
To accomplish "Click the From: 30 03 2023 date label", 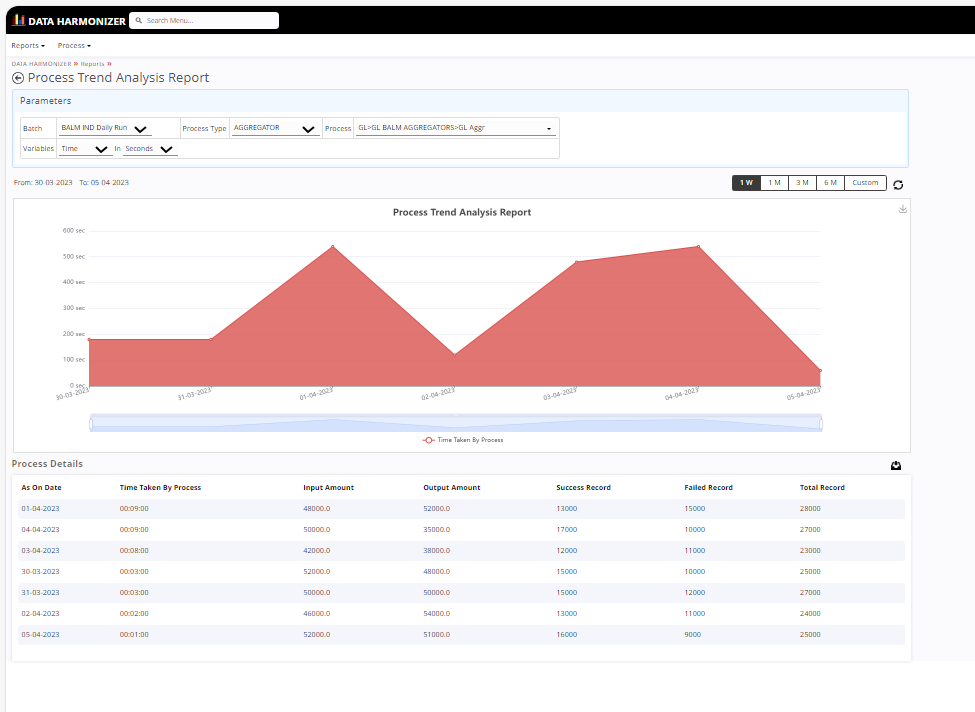I will tap(43, 183).
